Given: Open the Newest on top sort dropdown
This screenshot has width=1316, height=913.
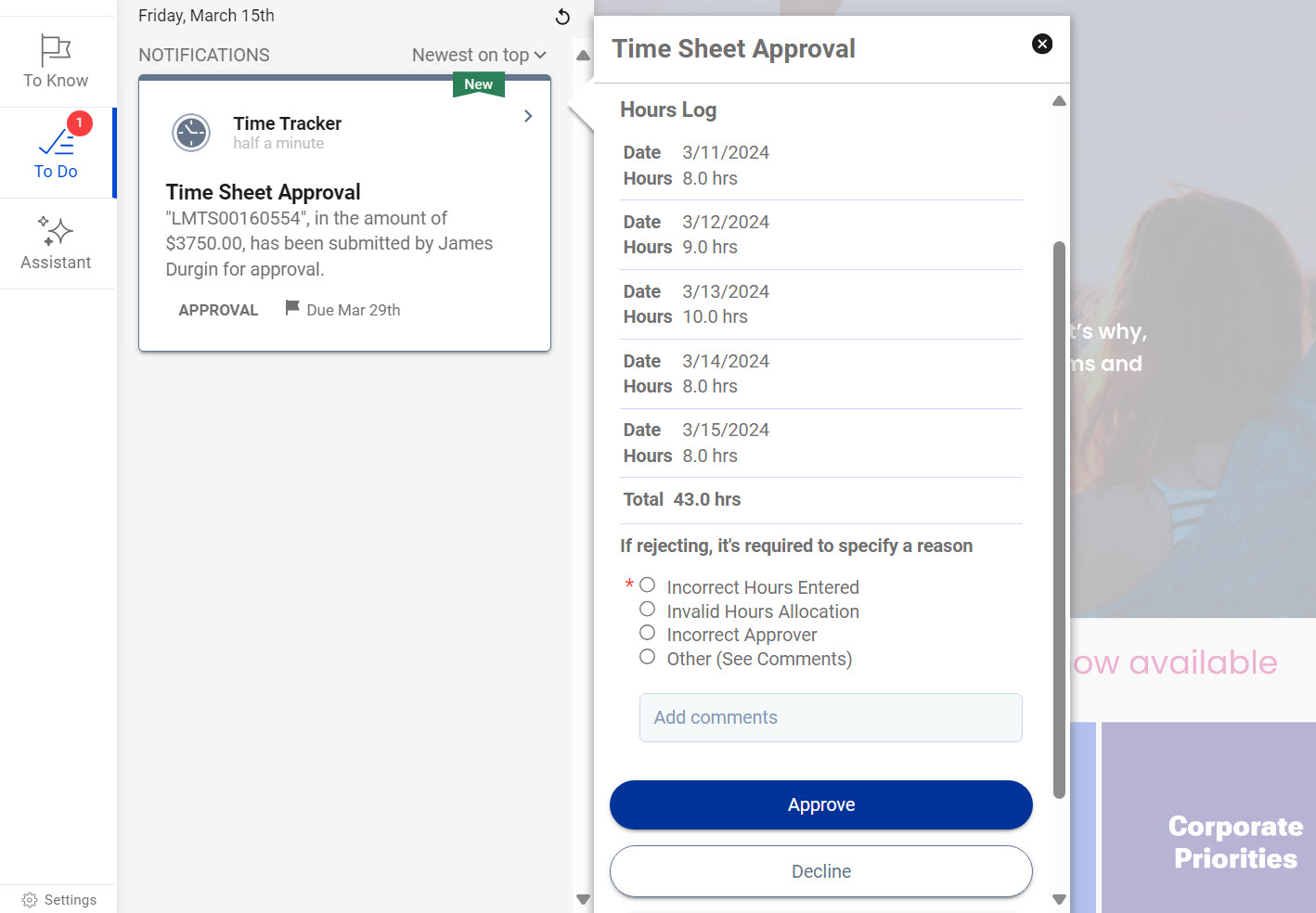Looking at the screenshot, I should [479, 55].
